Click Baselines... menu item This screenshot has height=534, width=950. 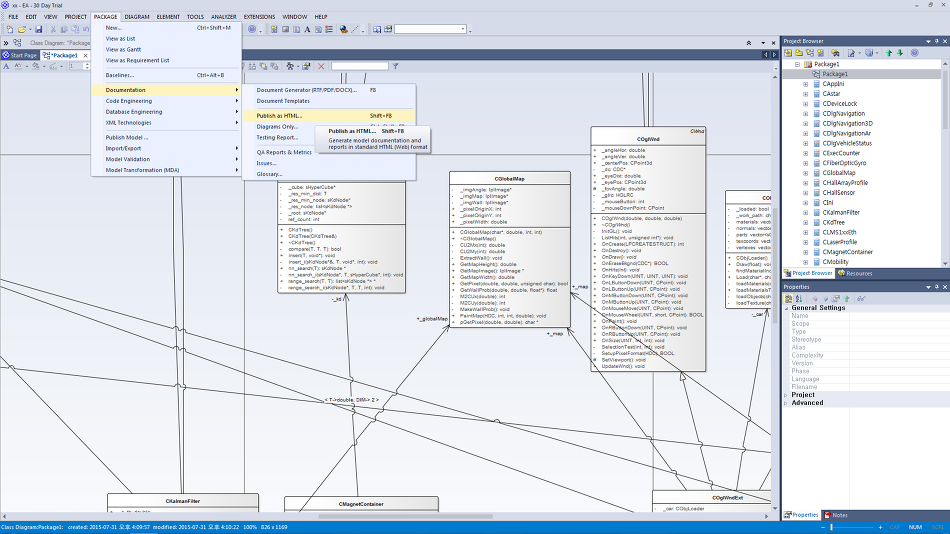tap(166, 75)
